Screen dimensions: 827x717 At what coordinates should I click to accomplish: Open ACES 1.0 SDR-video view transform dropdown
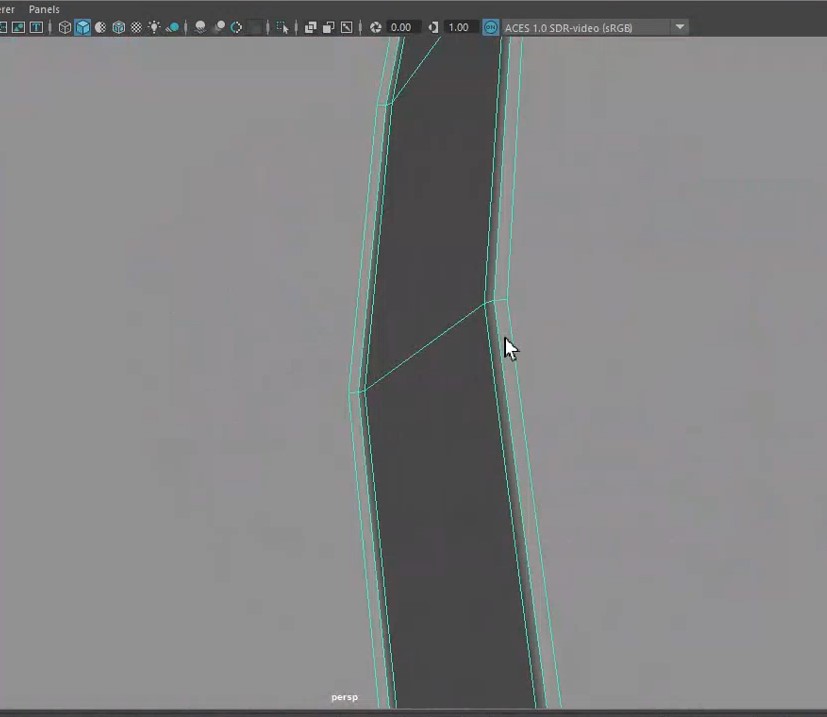[x=594, y=27]
